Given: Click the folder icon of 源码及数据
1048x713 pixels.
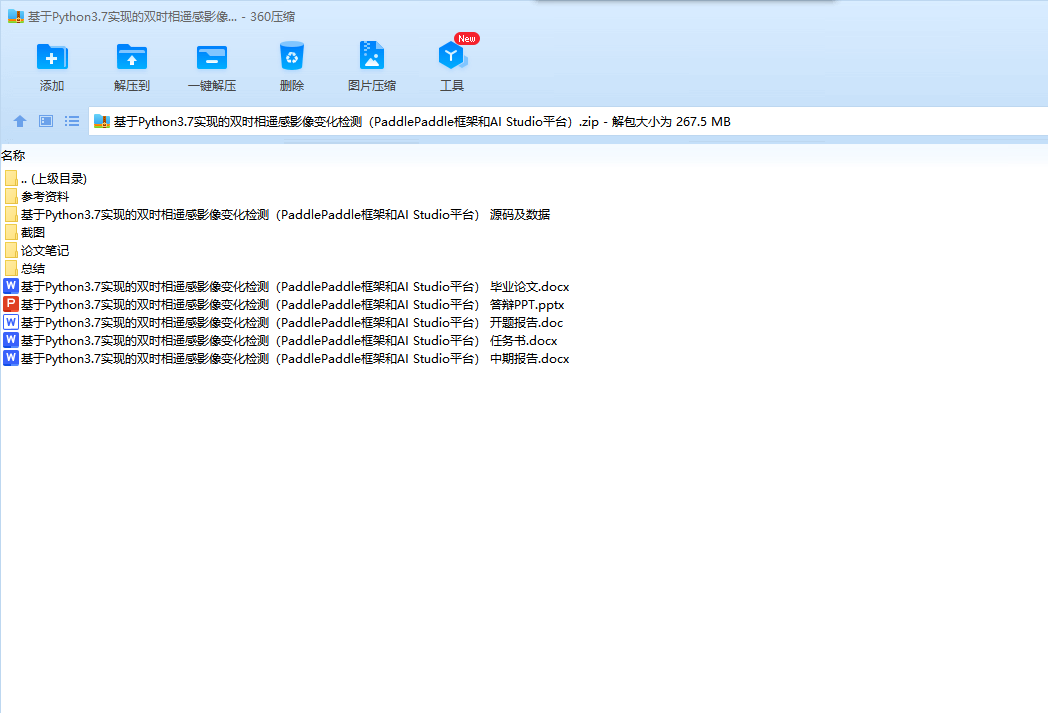Looking at the screenshot, I should (11, 215).
